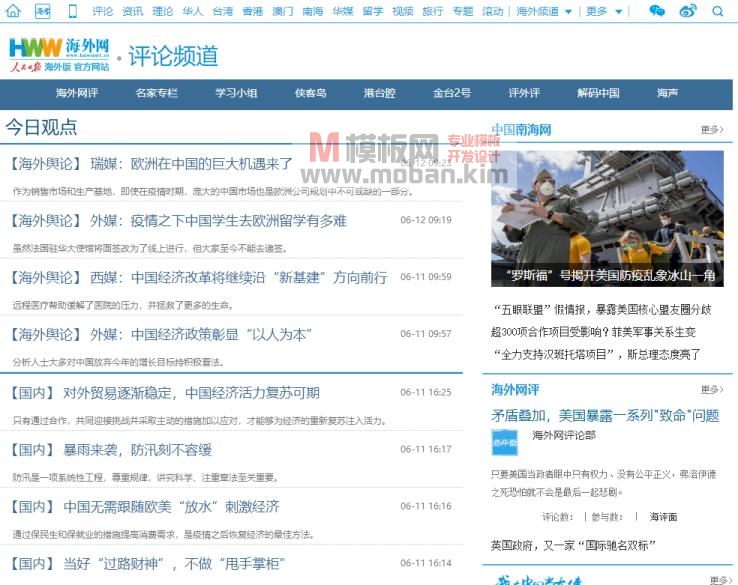Click timestamp 06-12 09:19

pos(425,220)
